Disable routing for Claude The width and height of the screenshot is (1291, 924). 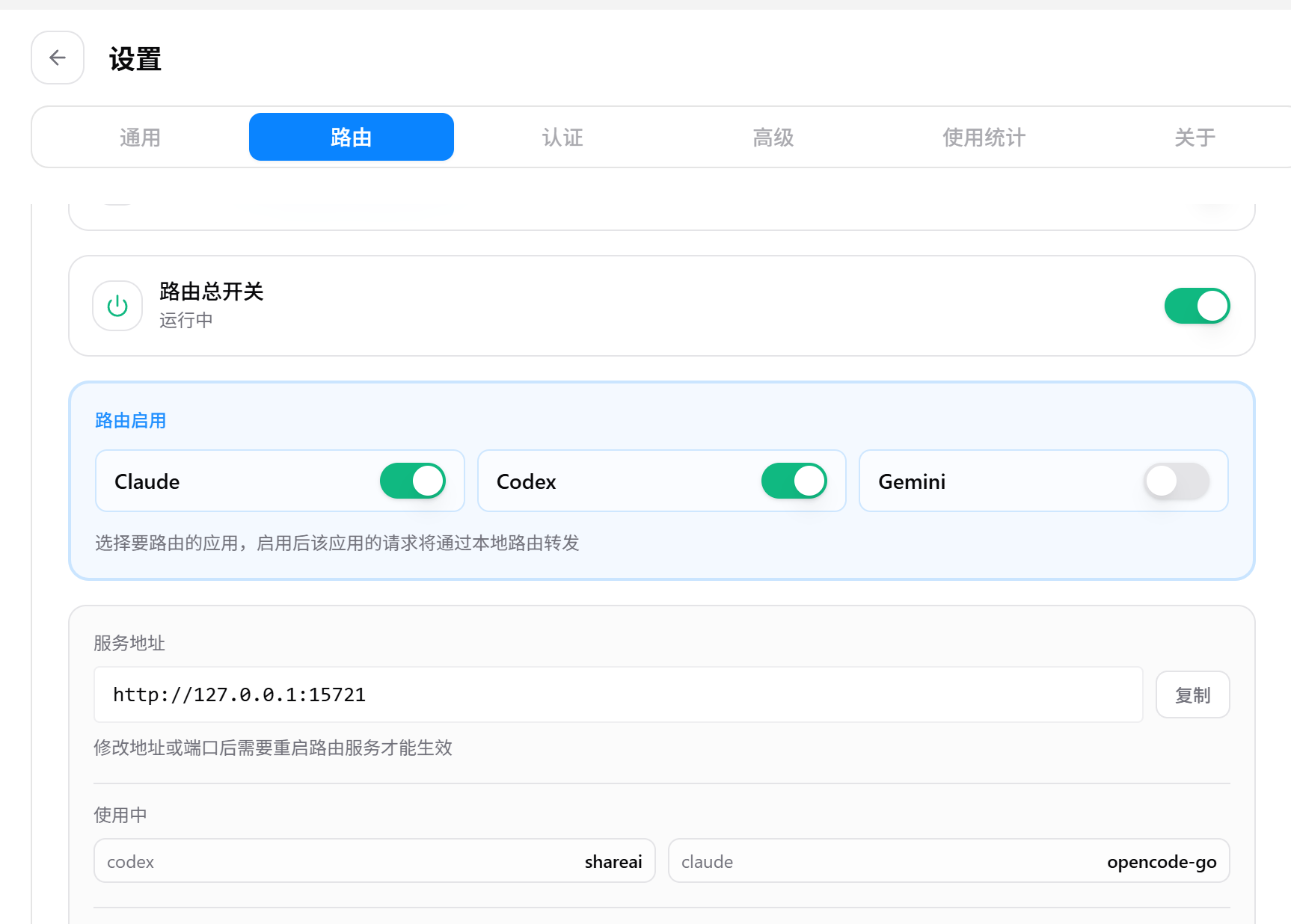[412, 481]
